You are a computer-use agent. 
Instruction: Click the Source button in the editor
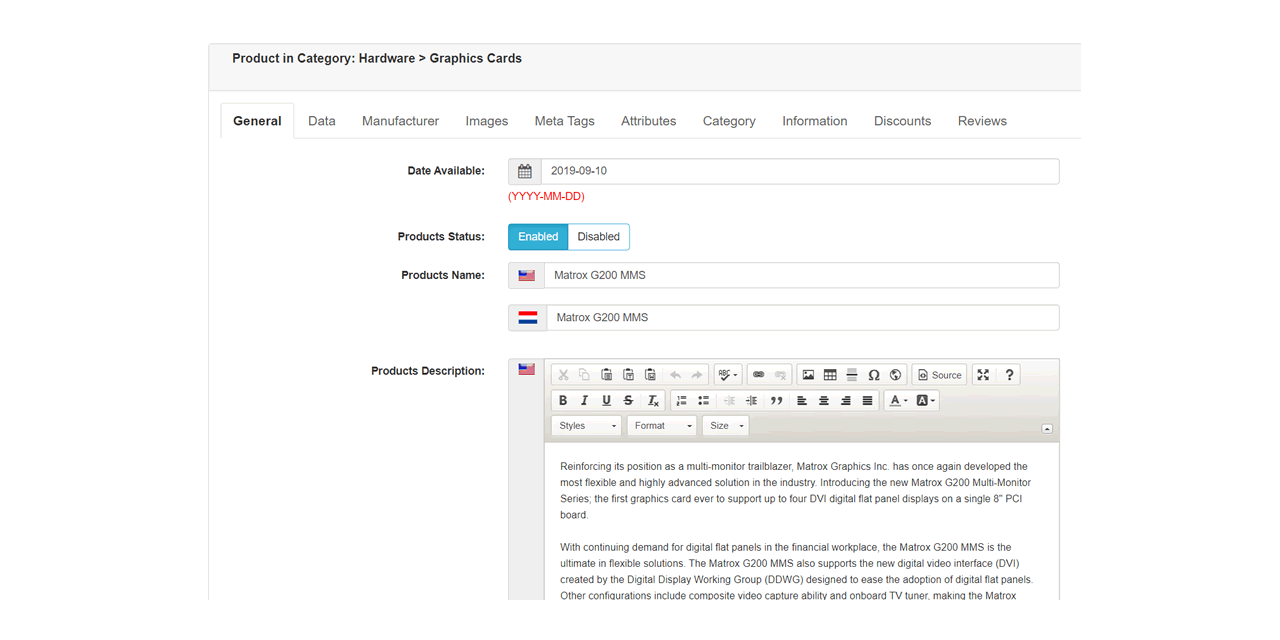click(940, 375)
